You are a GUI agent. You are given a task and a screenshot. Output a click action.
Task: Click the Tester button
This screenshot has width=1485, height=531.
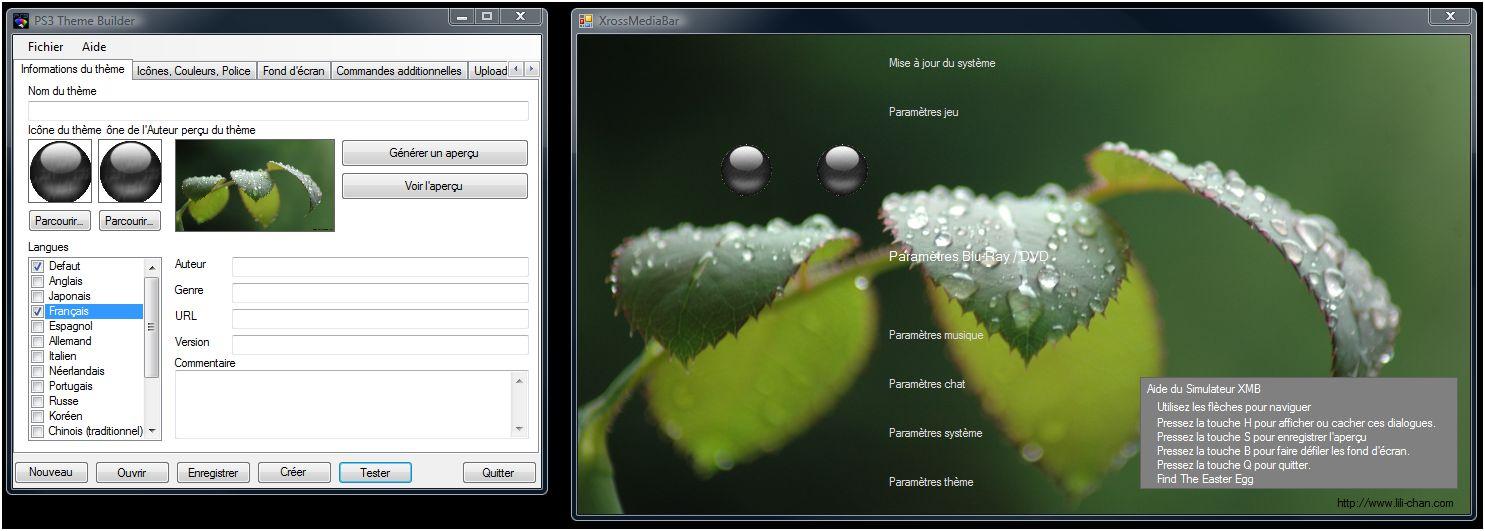[375, 472]
